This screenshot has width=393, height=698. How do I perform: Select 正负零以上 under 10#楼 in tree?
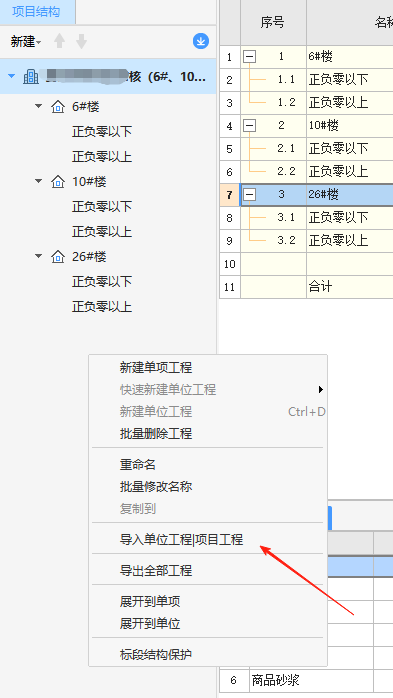point(102,231)
